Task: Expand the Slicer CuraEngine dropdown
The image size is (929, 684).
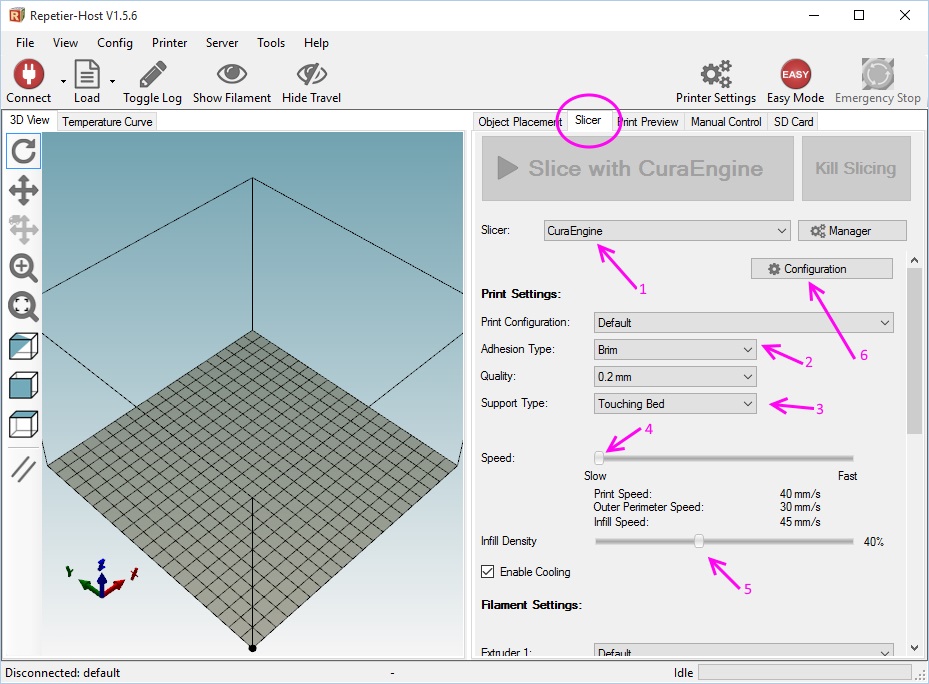Action: (x=667, y=231)
